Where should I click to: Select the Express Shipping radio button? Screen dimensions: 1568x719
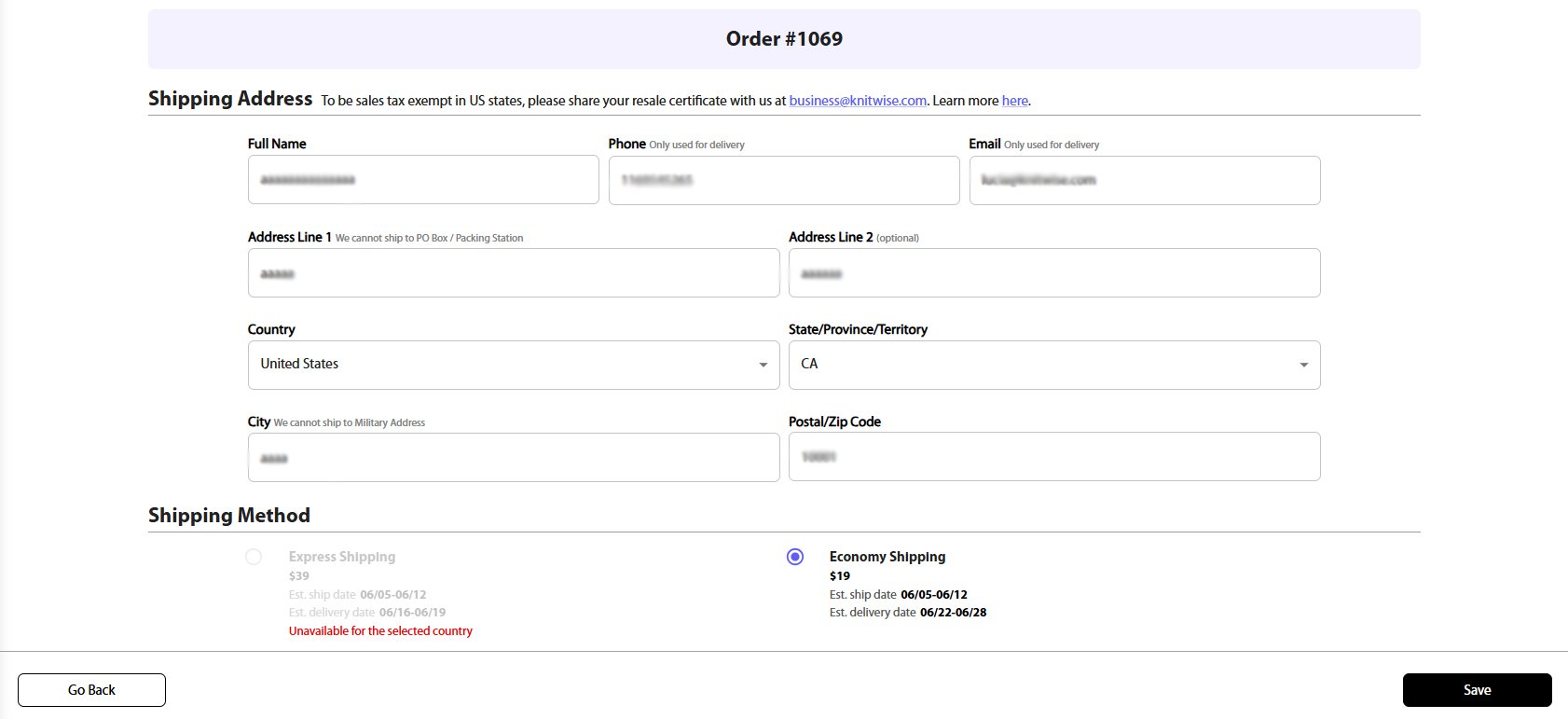click(254, 557)
